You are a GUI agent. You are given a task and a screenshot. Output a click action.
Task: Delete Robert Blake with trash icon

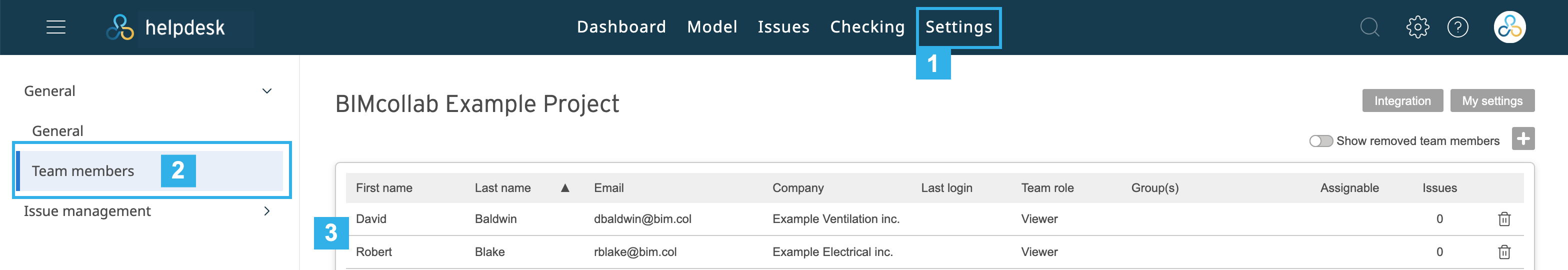coord(1504,252)
